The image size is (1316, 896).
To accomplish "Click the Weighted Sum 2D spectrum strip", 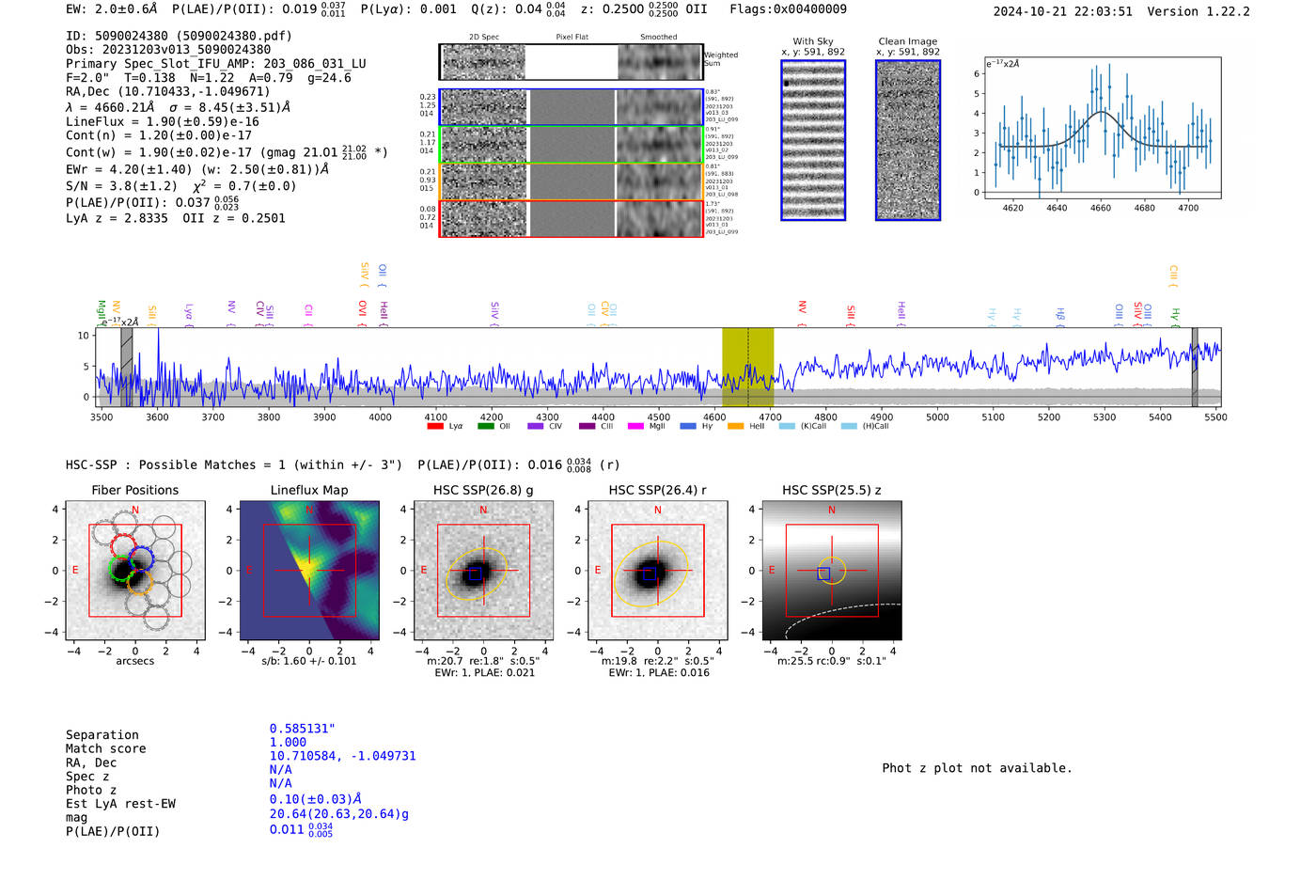I will 572,62.
